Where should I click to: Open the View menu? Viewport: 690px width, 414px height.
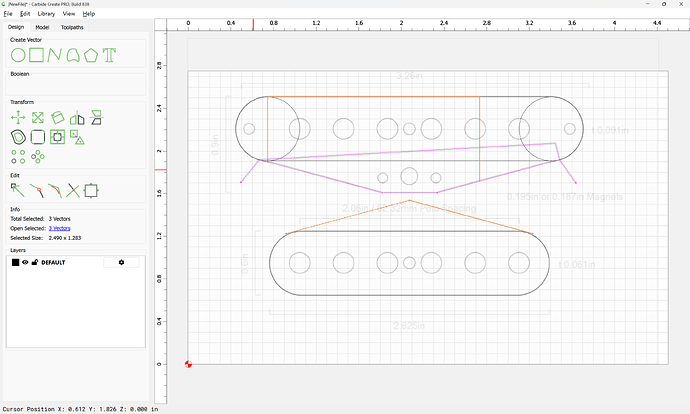pyautogui.click(x=69, y=14)
